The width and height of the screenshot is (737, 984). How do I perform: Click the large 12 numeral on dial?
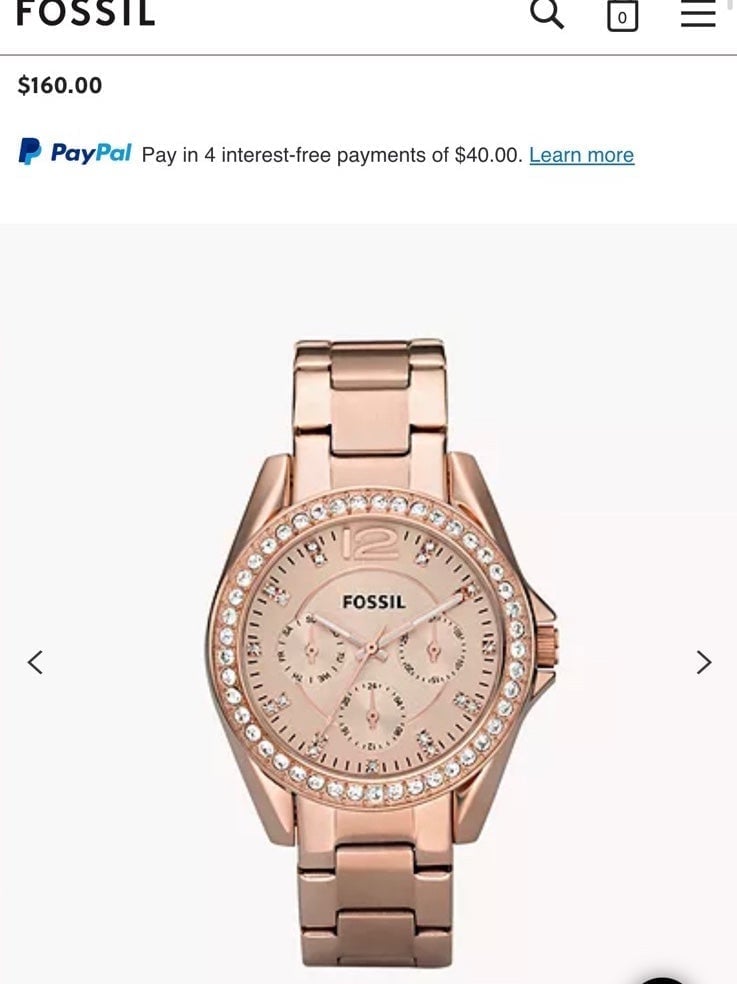pos(370,543)
